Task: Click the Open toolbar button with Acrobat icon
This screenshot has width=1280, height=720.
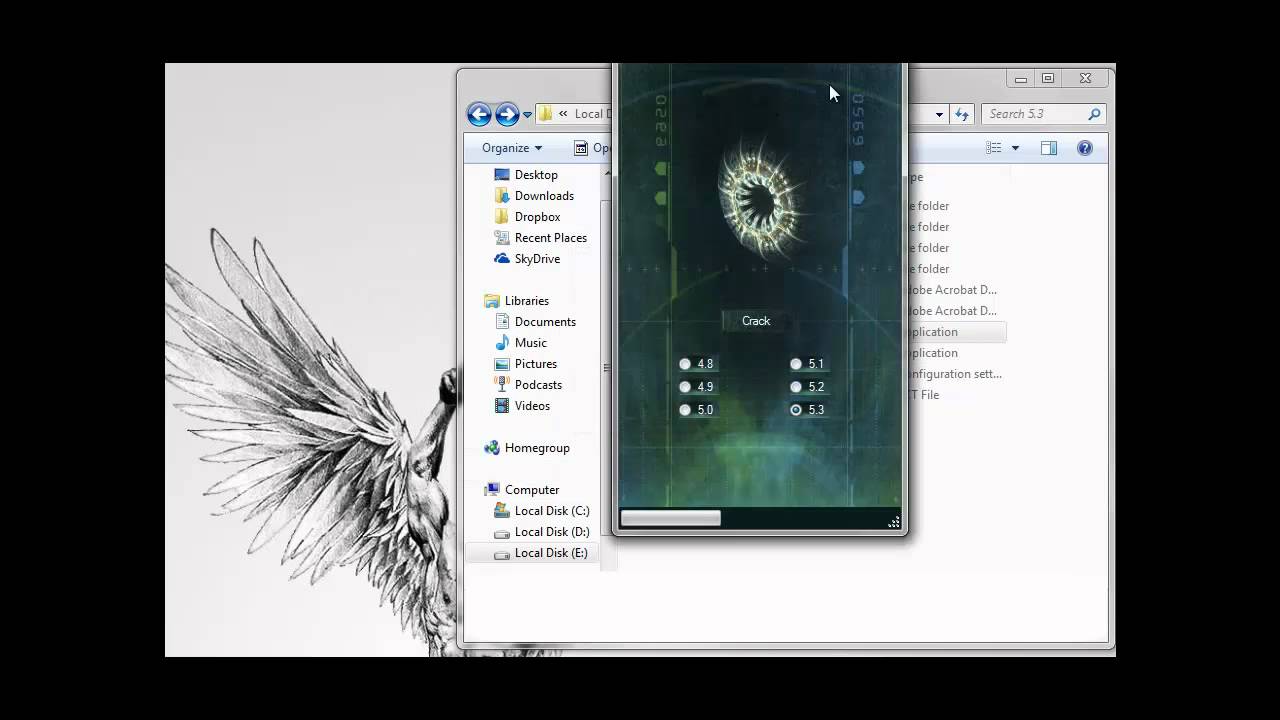Action: (x=592, y=148)
